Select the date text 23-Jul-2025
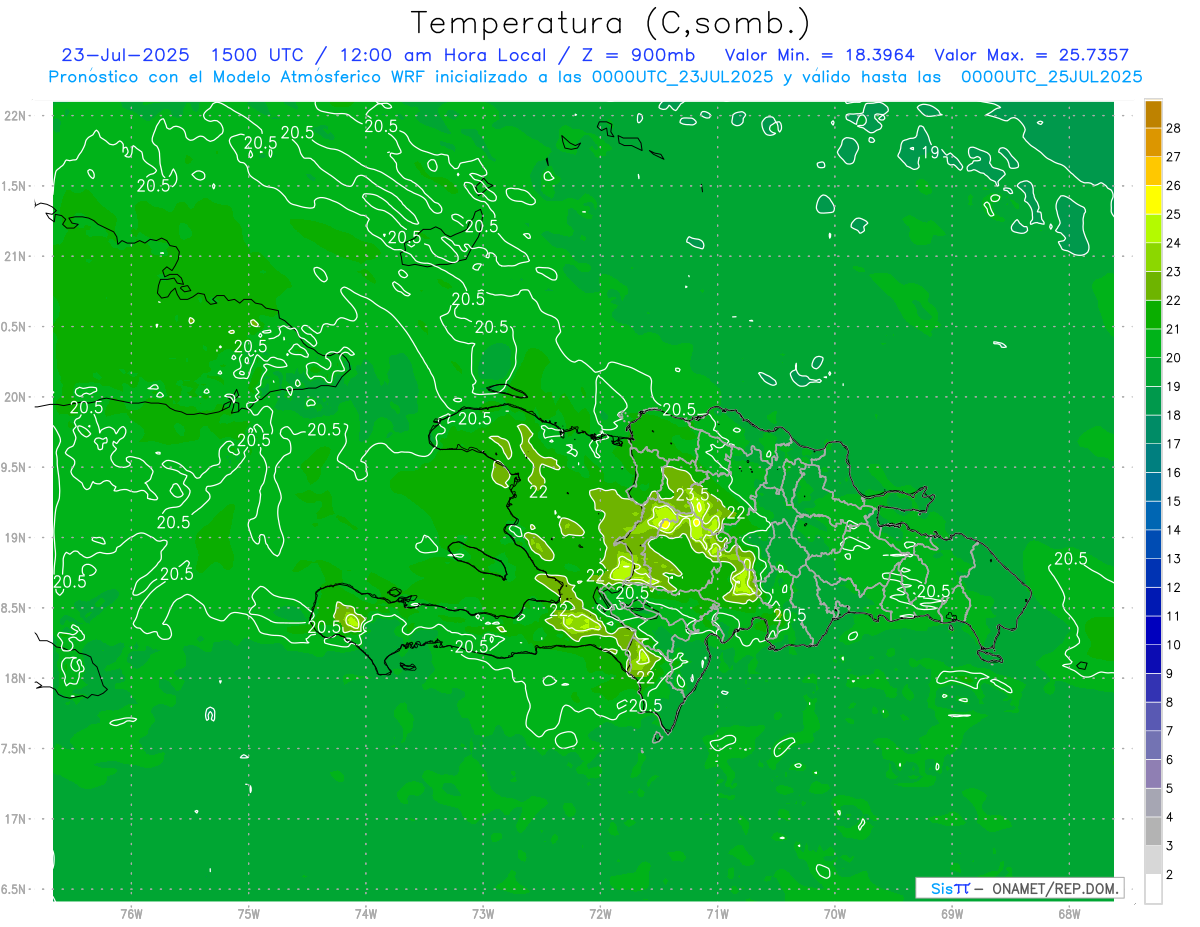 [x=127, y=55]
